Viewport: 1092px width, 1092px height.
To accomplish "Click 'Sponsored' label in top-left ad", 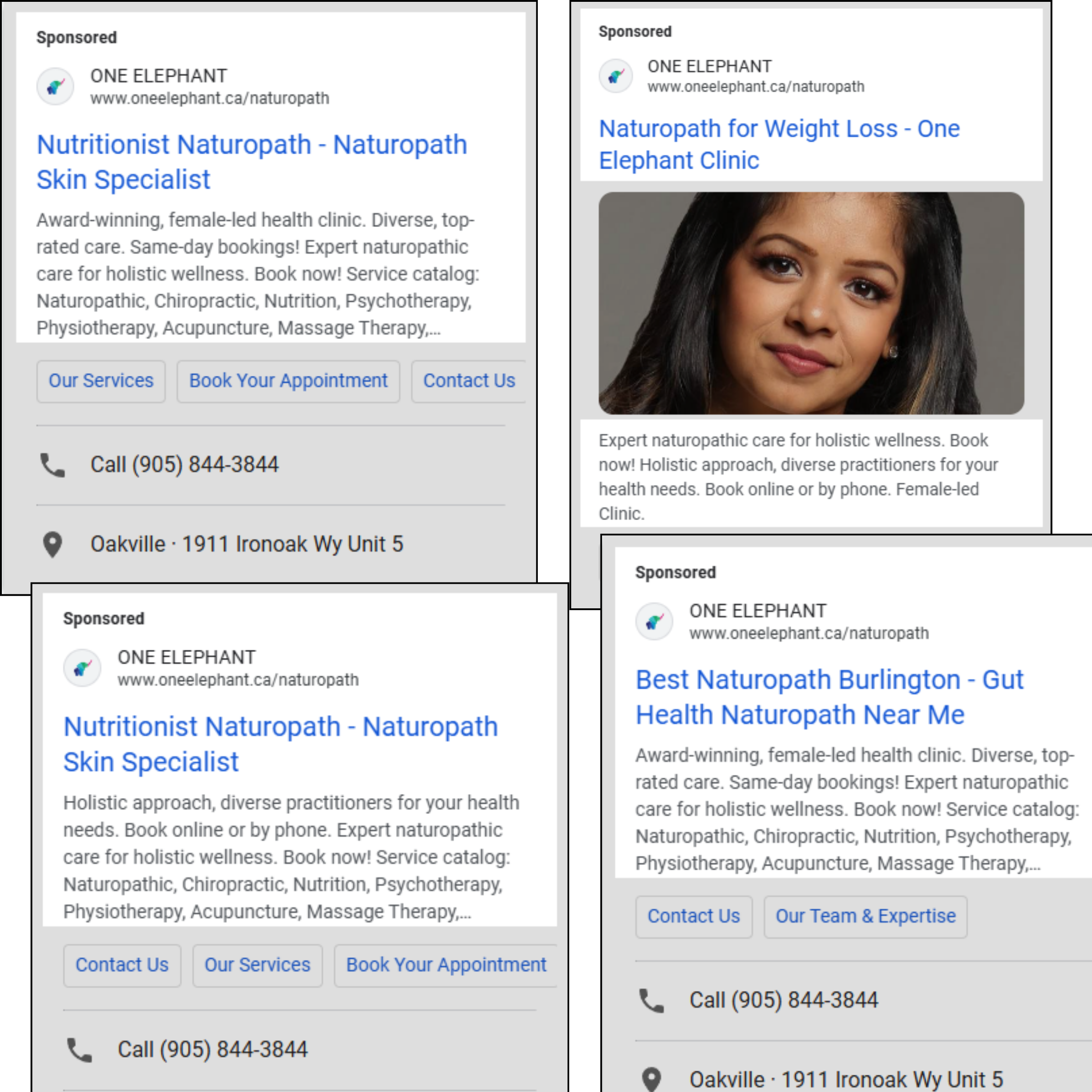I will [x=77, y=37].
